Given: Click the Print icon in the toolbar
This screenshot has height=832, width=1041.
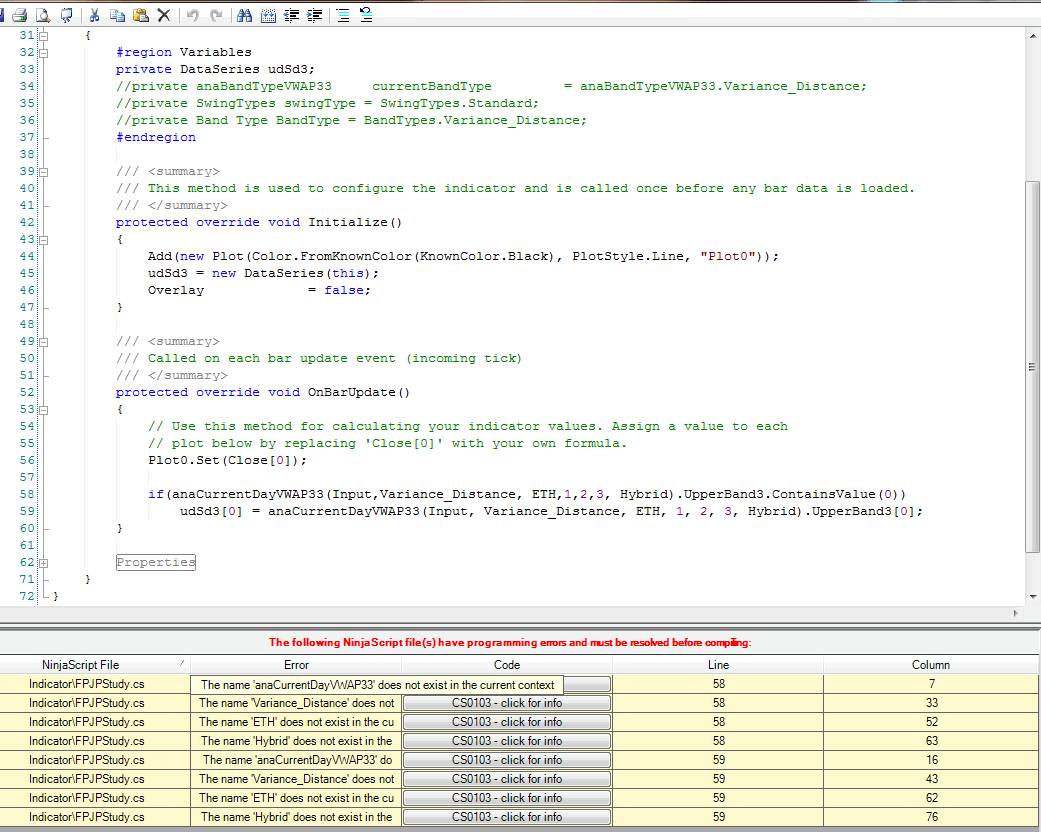Looking at the screenshot, I should [x=20, y=15].
